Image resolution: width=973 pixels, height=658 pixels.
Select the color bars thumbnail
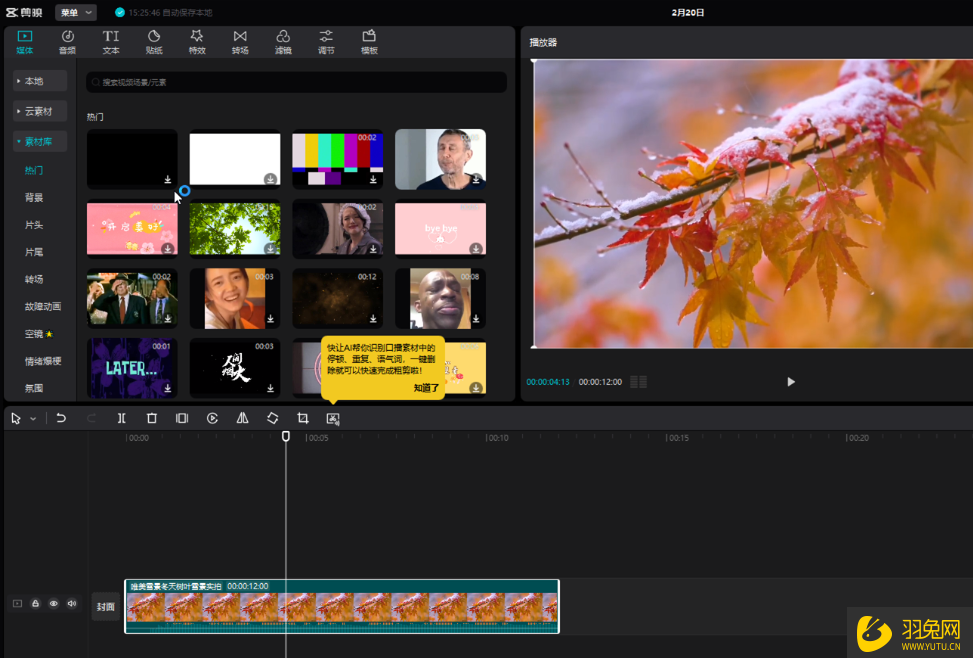coord(338,159)
